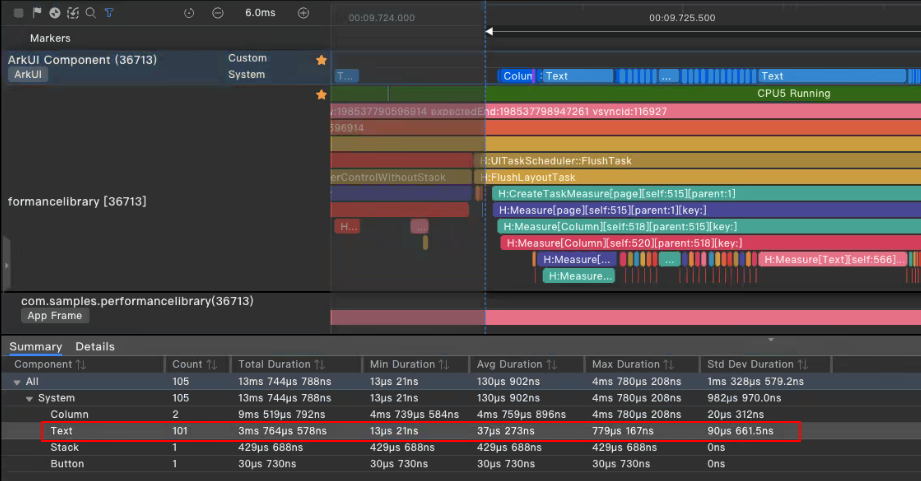Select the Summary tab
The image size is (921, 481).
[35, 347]
